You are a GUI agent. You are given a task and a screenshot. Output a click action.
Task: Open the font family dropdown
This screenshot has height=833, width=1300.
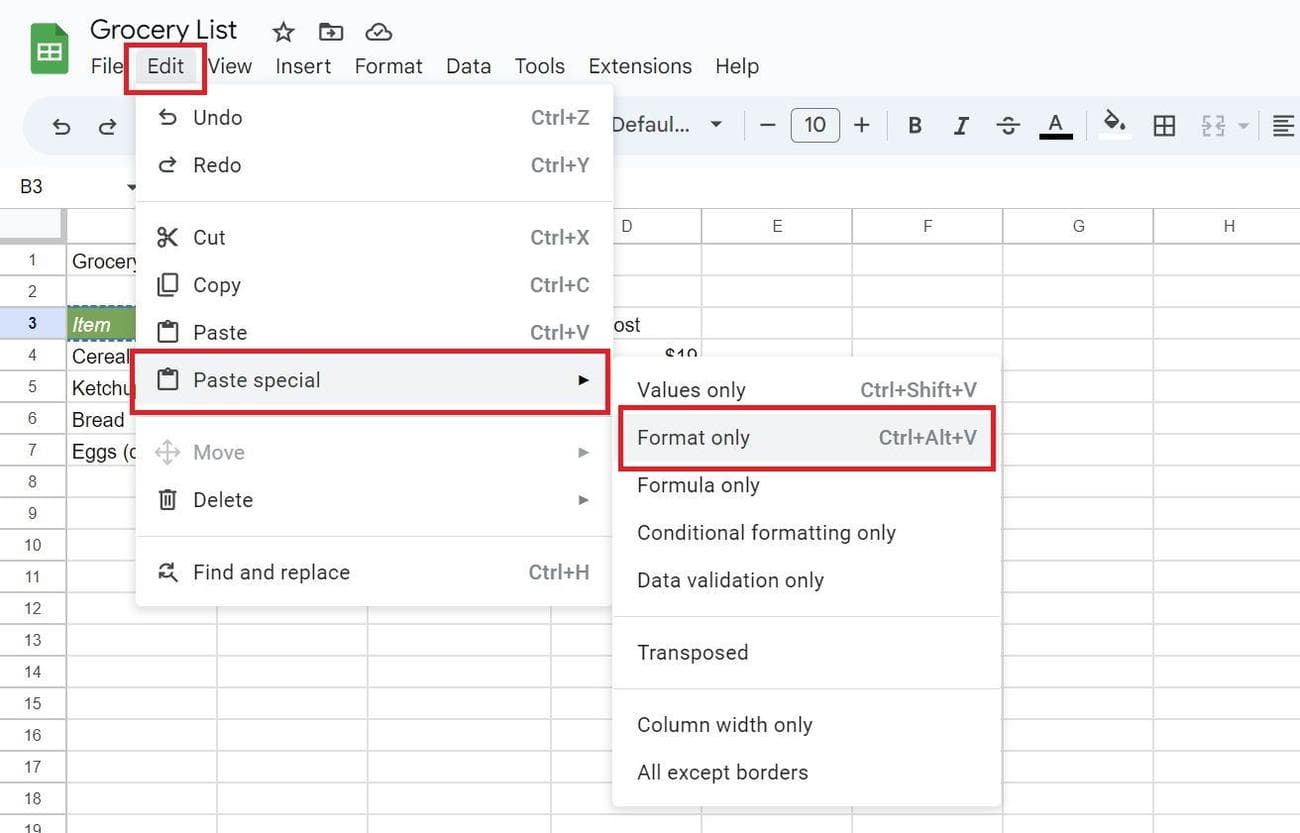pos(667,125)
